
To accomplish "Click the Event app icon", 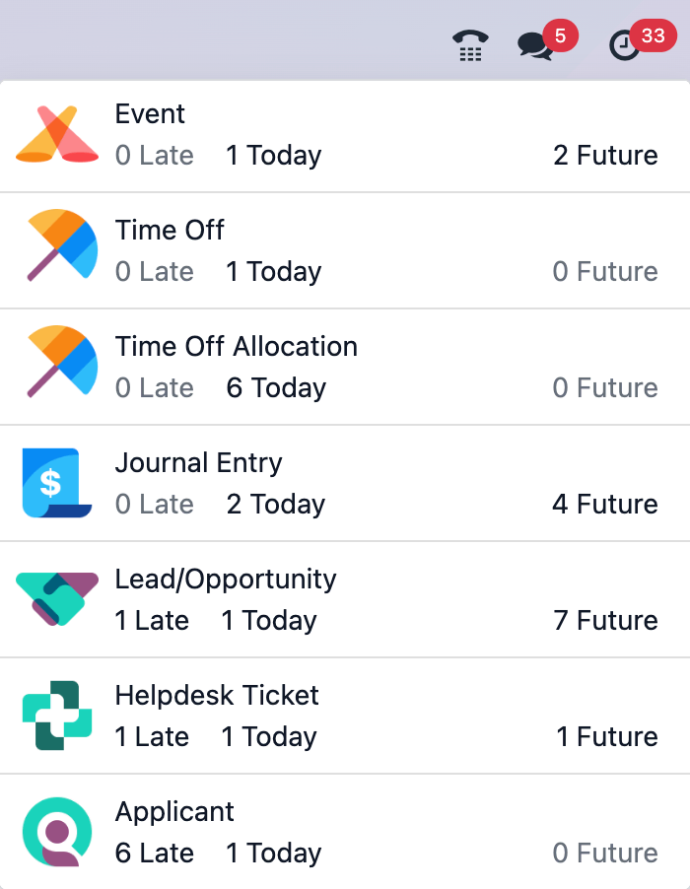I will tap(57, 136).
